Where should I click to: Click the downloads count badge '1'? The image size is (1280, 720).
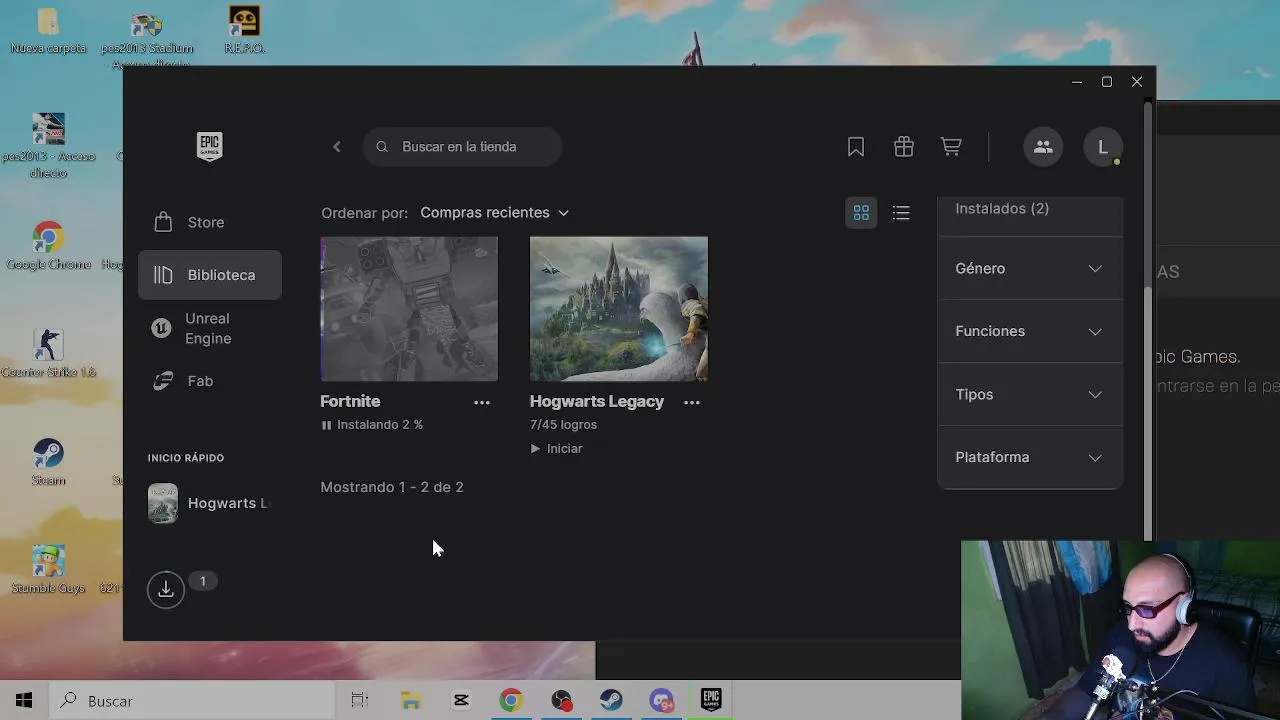pyautogui.click(x=202, y=581)
